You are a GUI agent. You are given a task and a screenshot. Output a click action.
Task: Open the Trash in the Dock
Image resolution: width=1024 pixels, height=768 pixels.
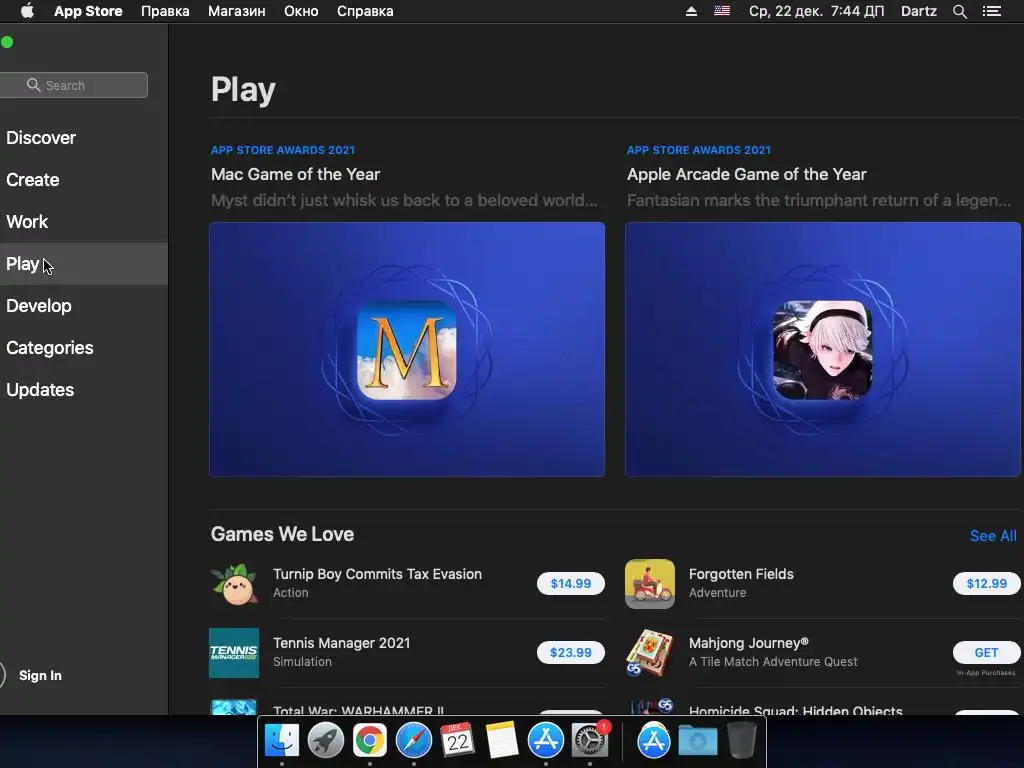pos(742,740)
